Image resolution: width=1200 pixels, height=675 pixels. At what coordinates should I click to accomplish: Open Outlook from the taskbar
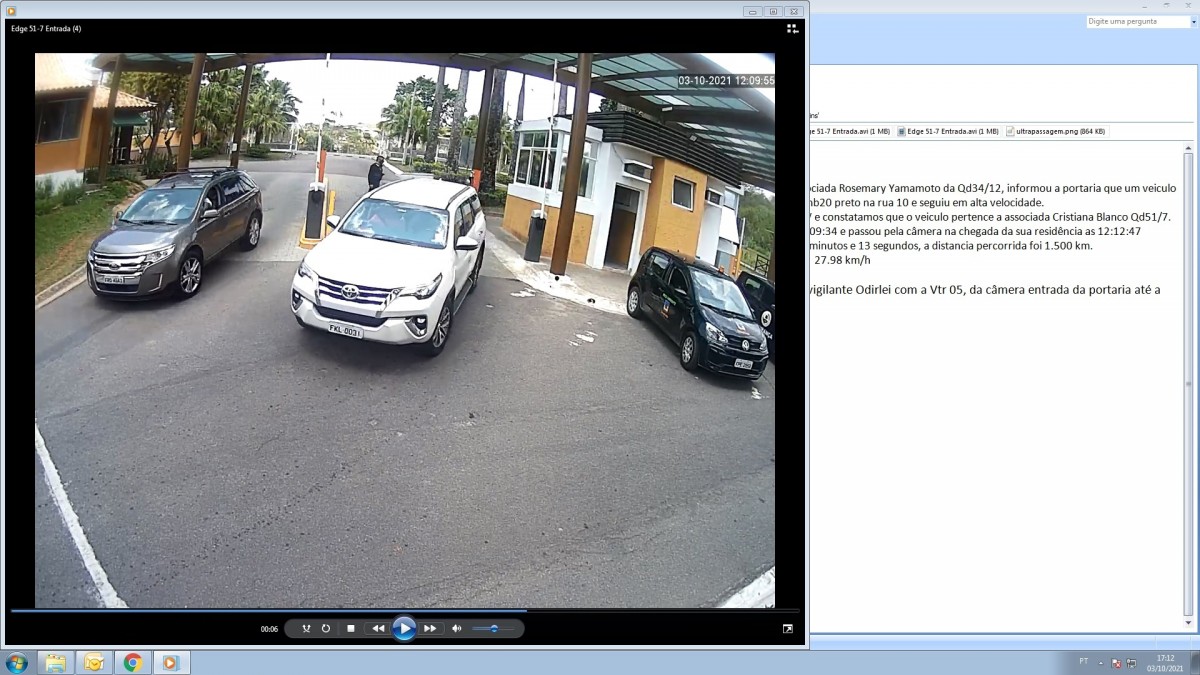(94, 662)
